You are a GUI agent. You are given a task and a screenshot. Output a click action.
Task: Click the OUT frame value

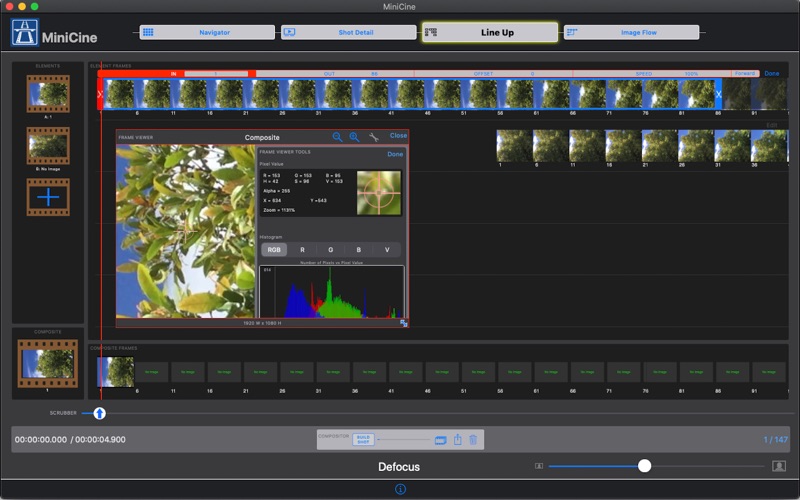point(374,74)
